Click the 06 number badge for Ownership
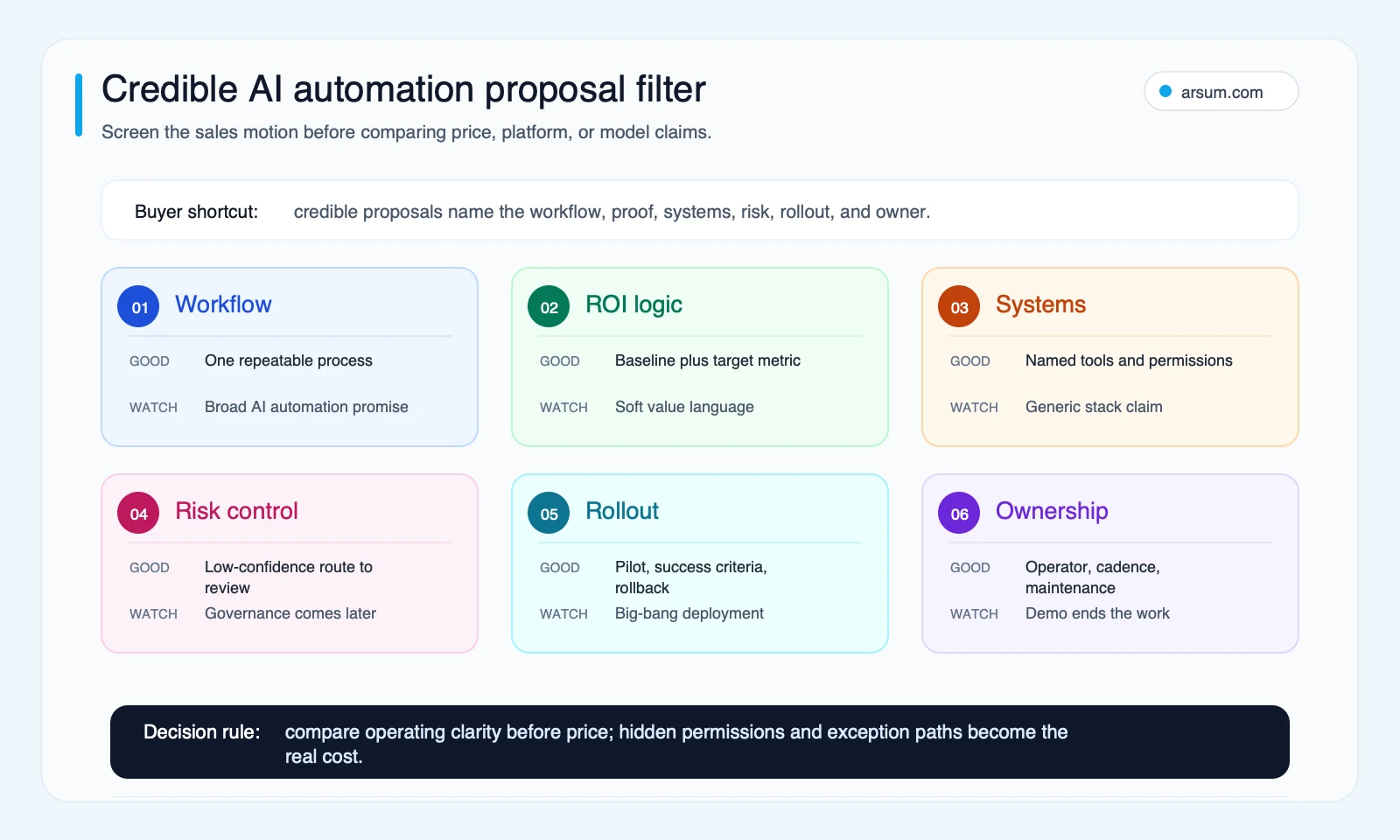Viewport: 1400px width, 840px height. coord(959,514)
